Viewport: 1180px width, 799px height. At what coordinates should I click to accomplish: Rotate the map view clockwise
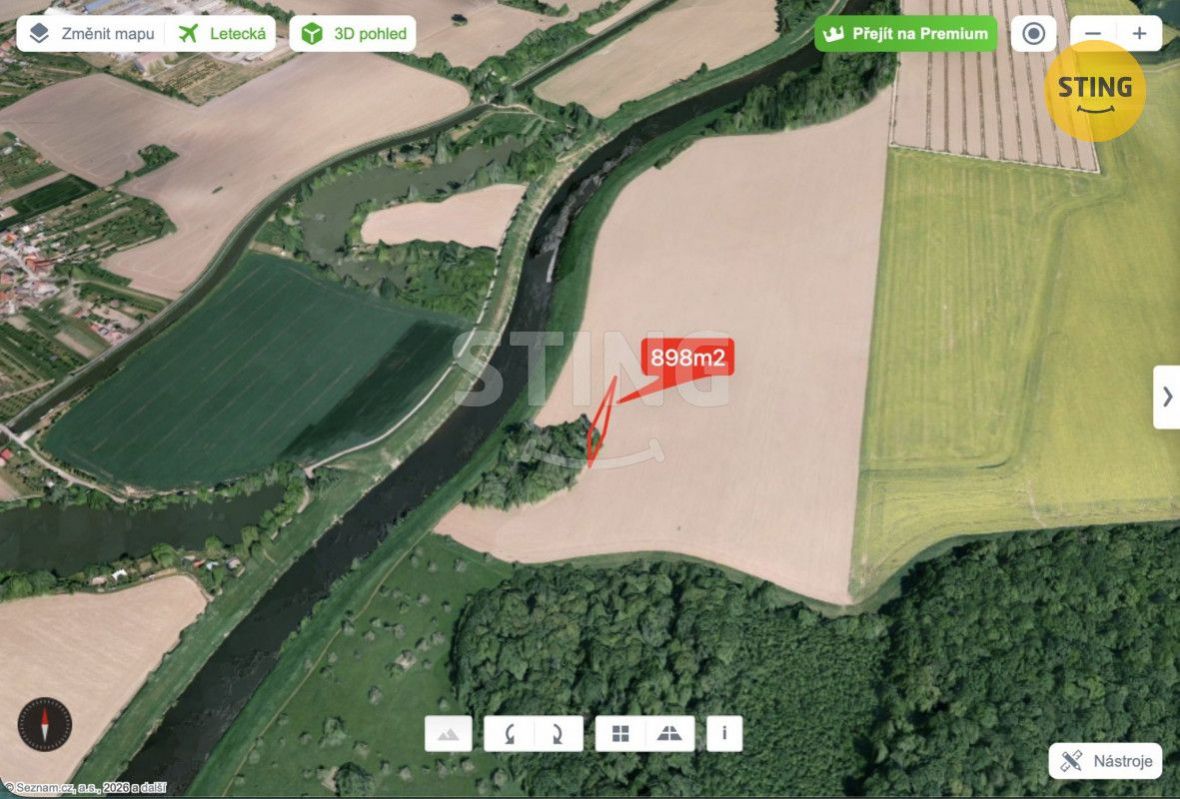click(558, 734)
